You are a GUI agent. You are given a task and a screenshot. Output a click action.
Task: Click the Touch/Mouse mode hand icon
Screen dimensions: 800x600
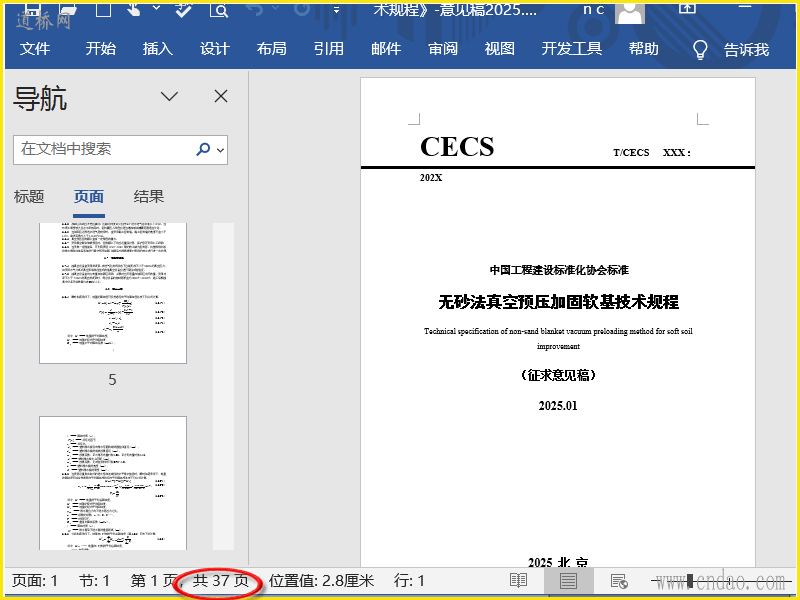tap(135, 9)
